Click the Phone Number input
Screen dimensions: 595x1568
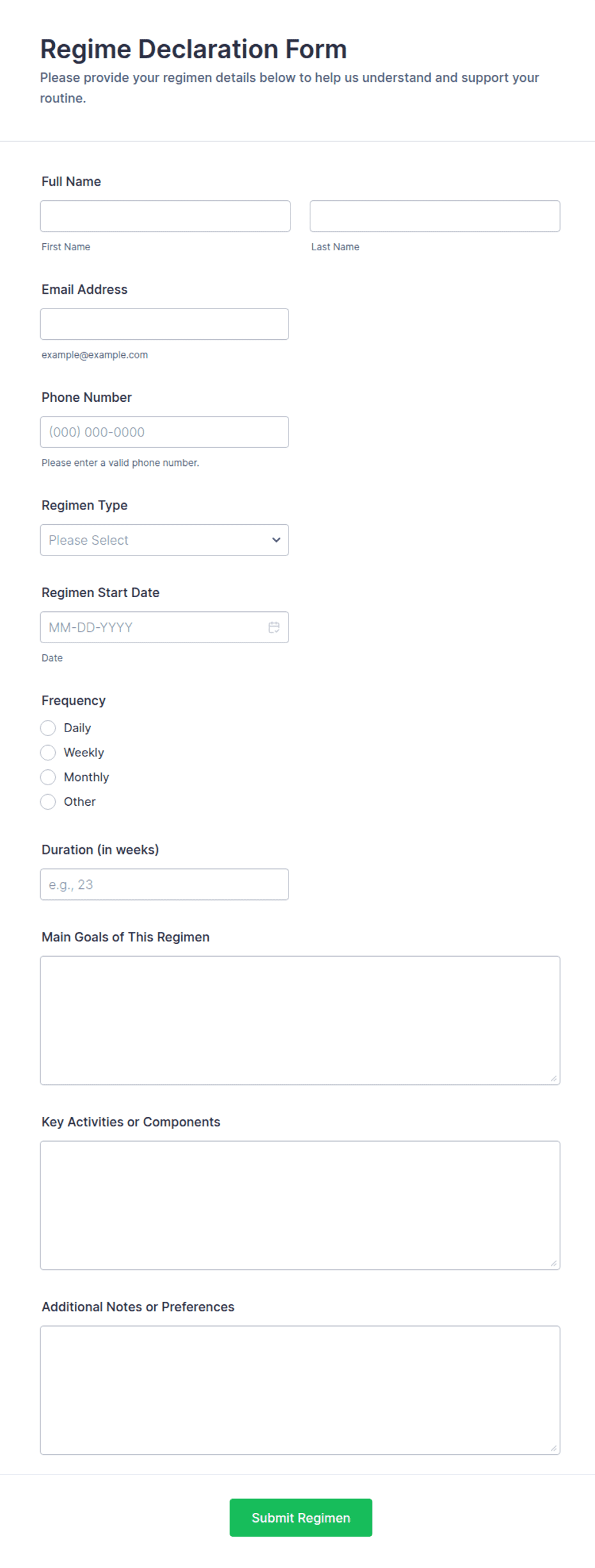[164, 432]
